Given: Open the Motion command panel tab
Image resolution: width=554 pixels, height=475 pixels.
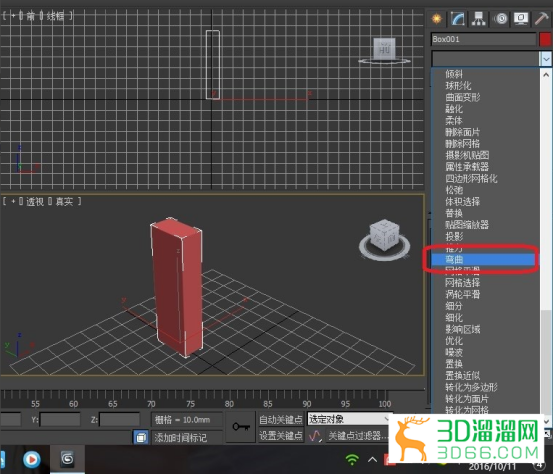Looking at the screenshot, I should point(500,18).
